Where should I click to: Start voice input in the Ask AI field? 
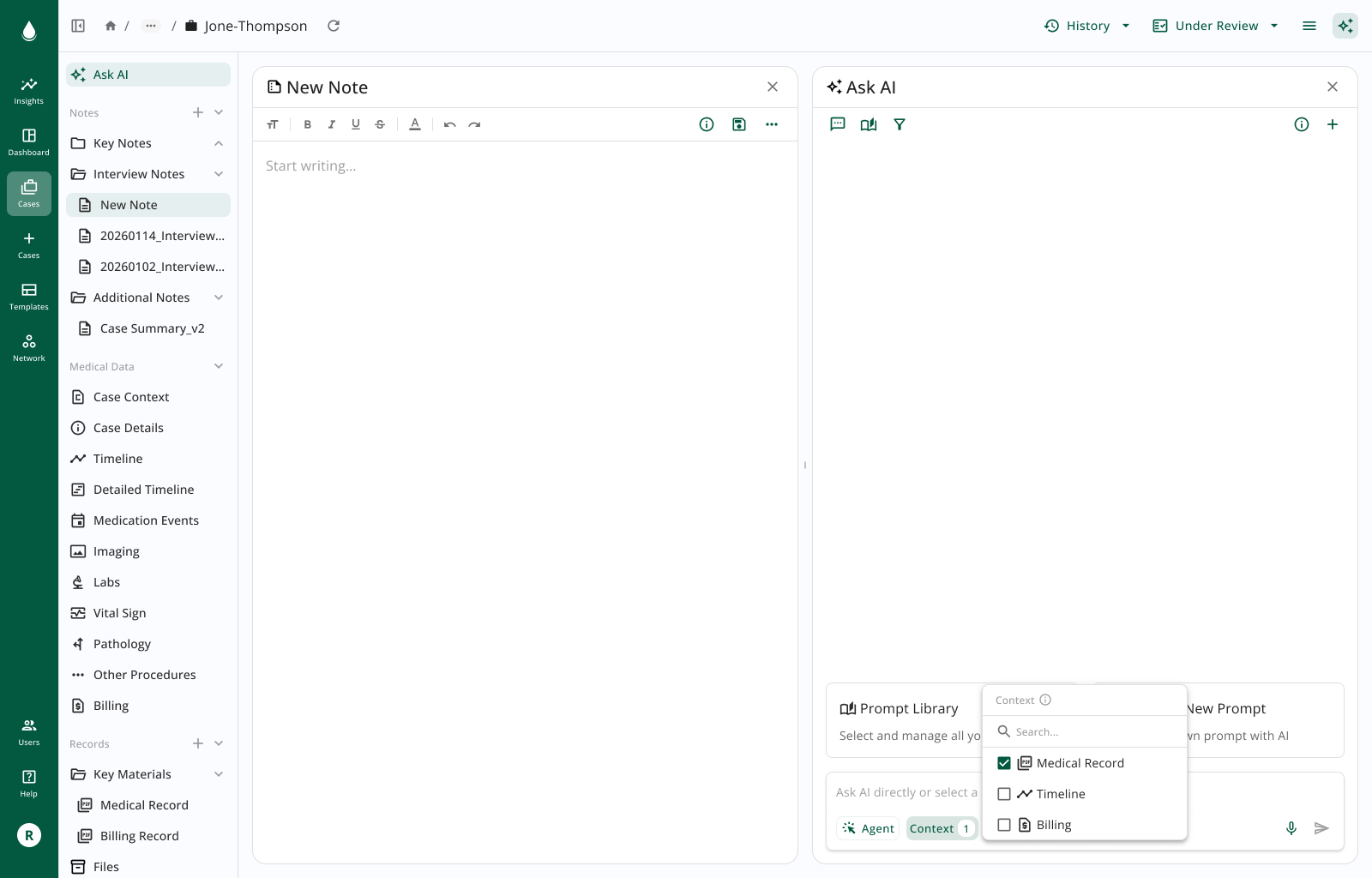click(x=1291, y=828)
